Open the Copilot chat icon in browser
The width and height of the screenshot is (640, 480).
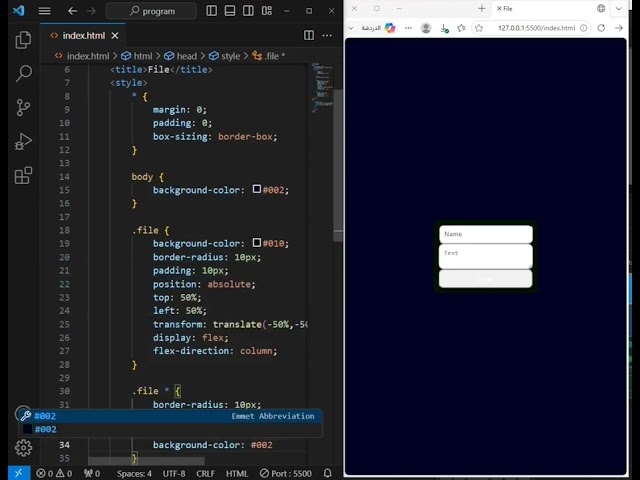pyautogui.click(x=390, y=28)
